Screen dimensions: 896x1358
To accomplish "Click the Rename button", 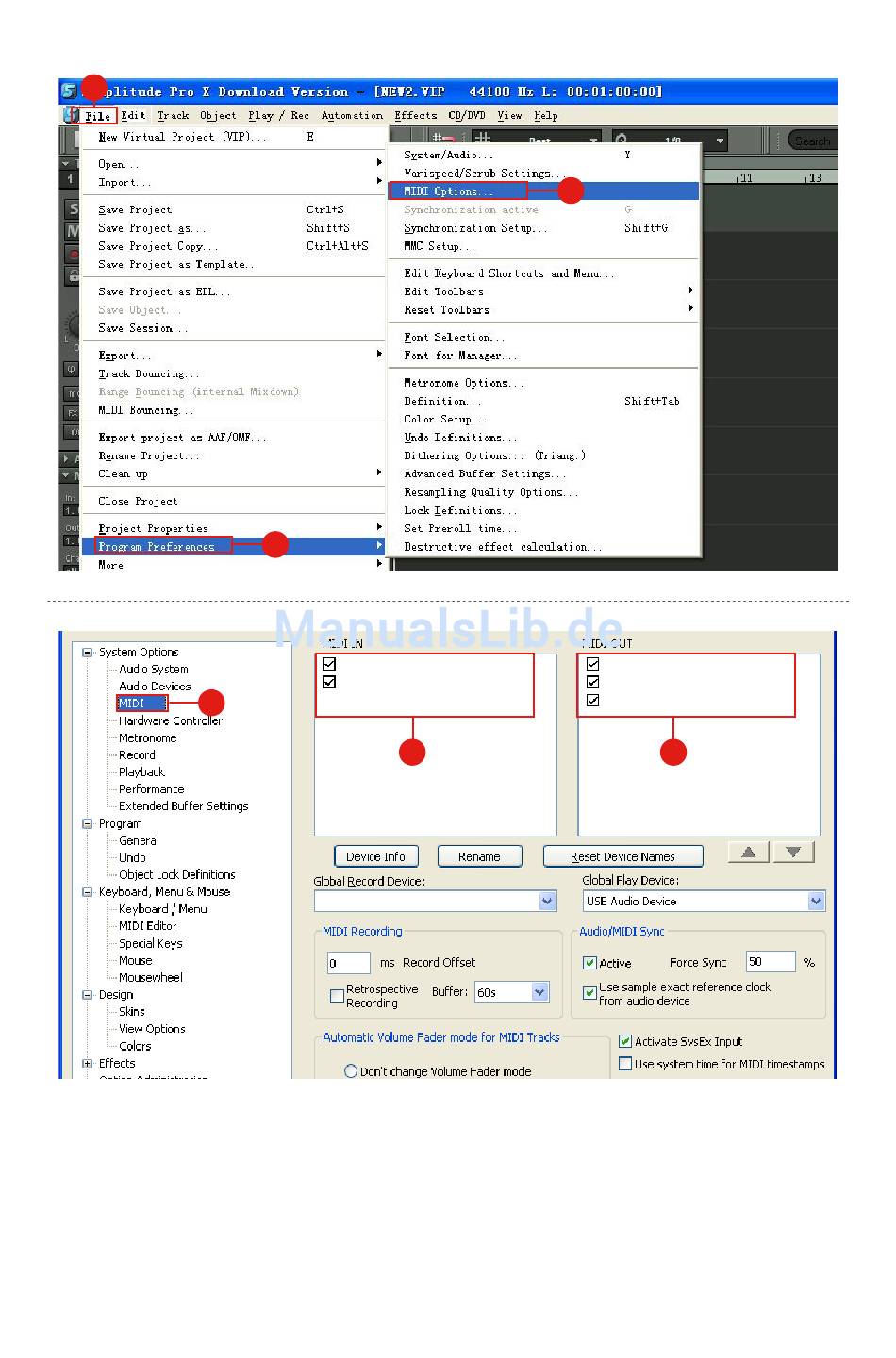I will pyautogui.click(x=479, y=856).
